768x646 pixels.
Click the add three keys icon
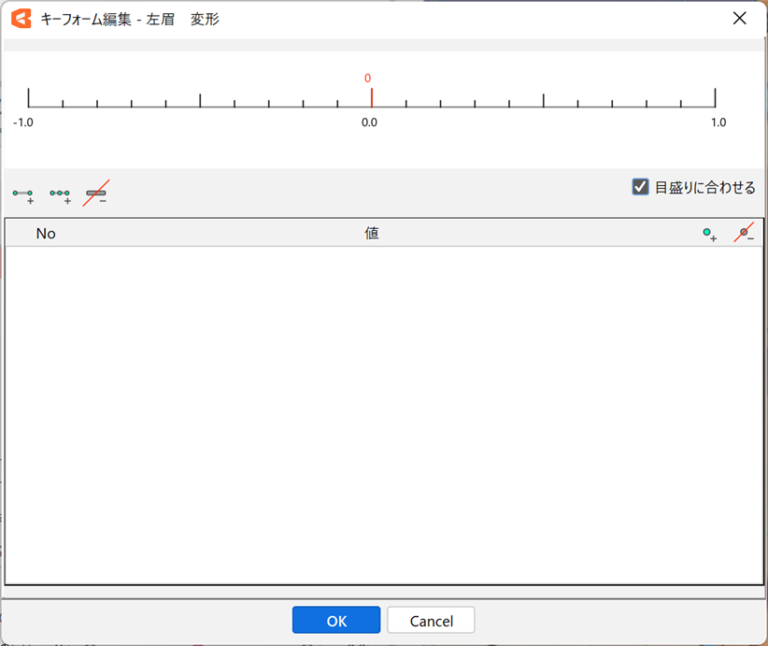point(60,194)
